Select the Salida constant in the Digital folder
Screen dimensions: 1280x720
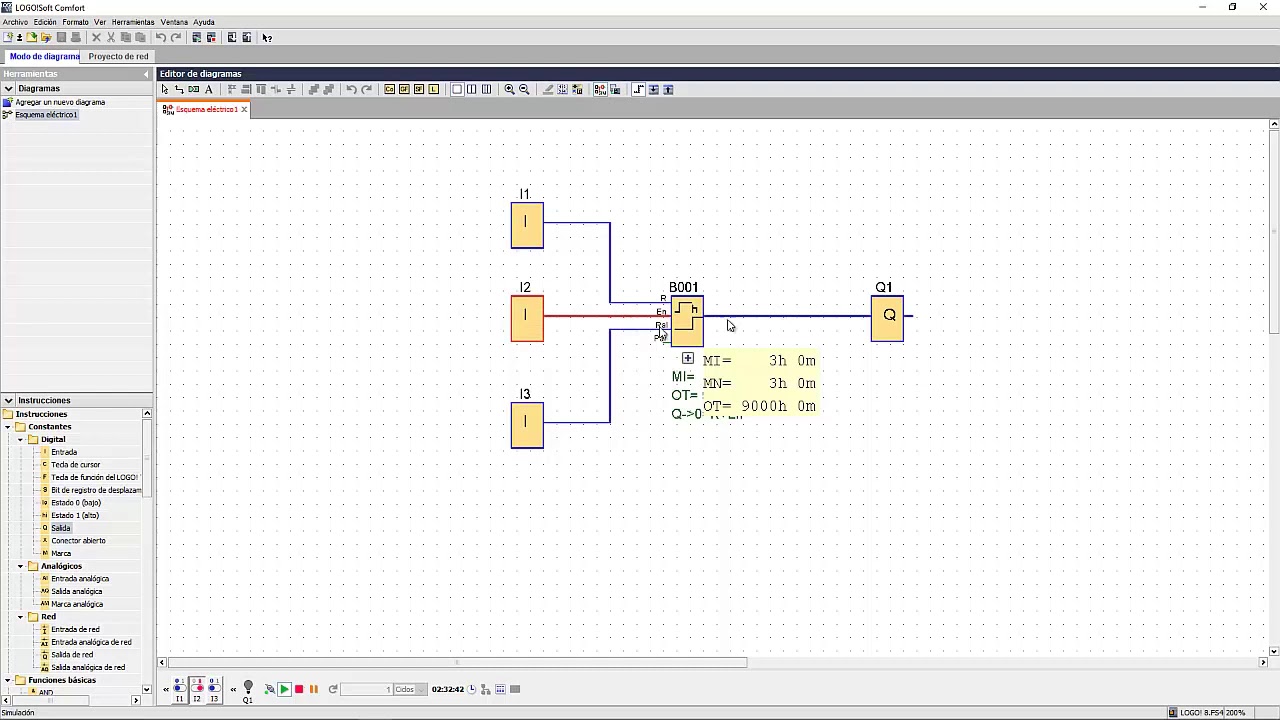[60, 528]
